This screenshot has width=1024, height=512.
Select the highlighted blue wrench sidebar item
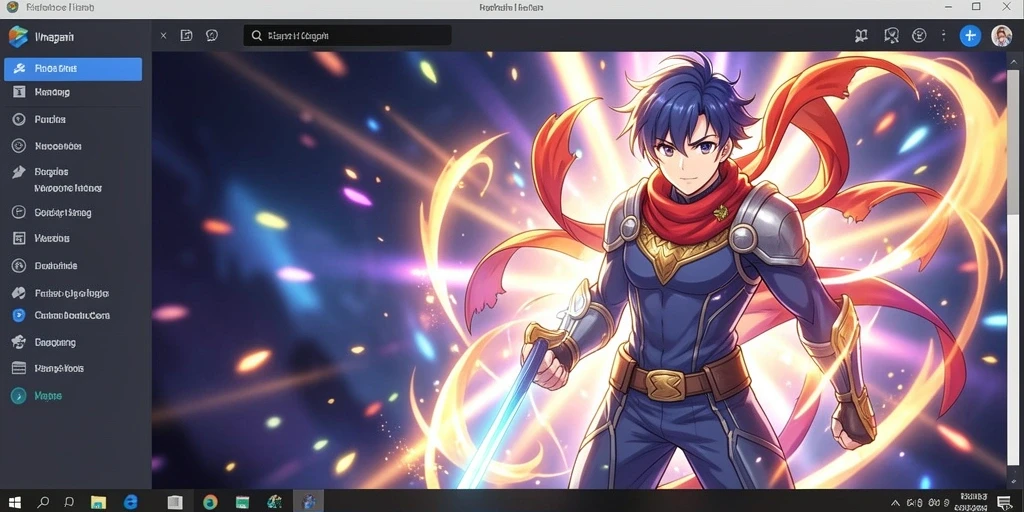pyautogui.click(x=73, y=69)
